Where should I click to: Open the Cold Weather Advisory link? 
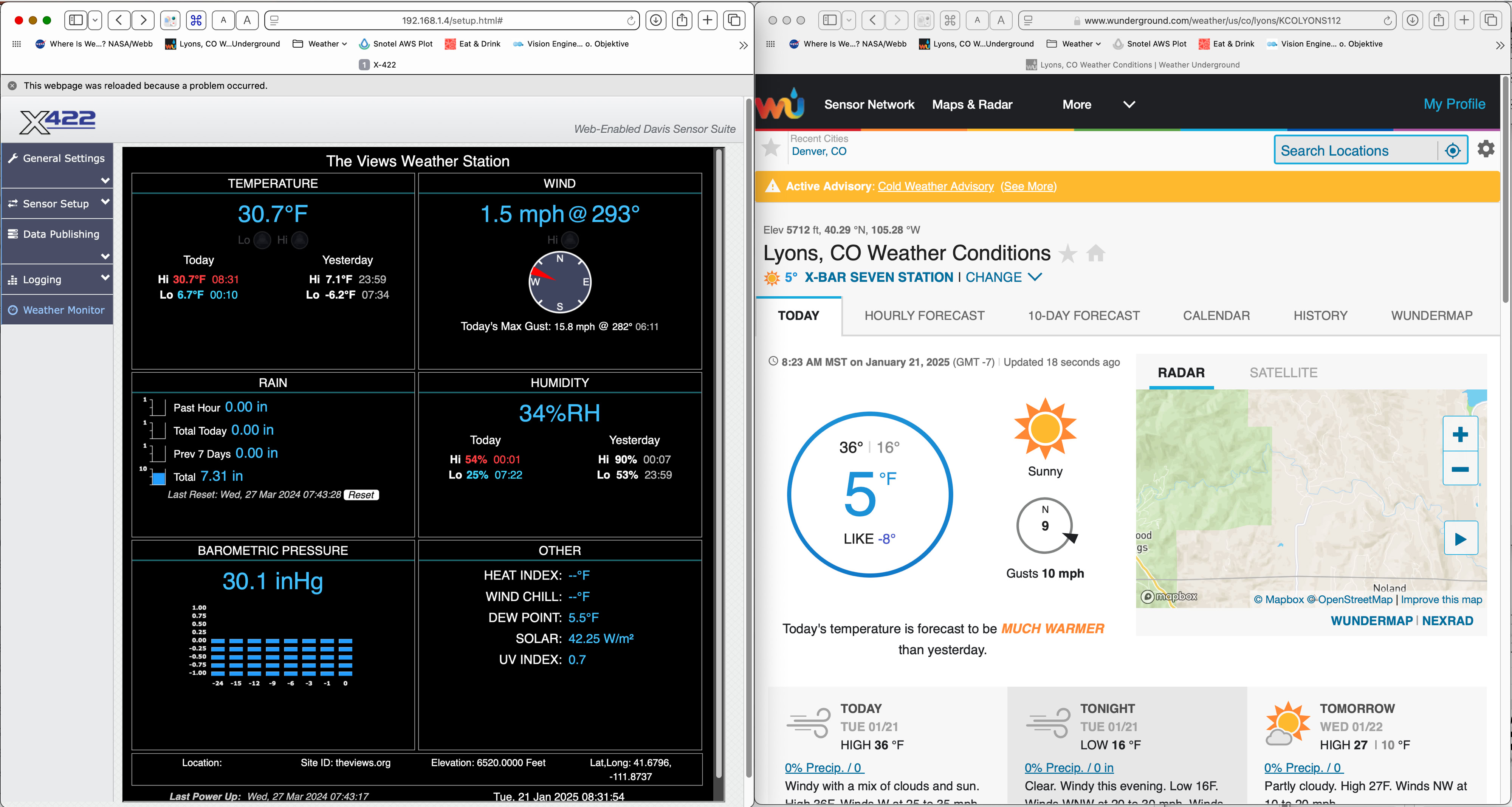(x=935, y=186)
